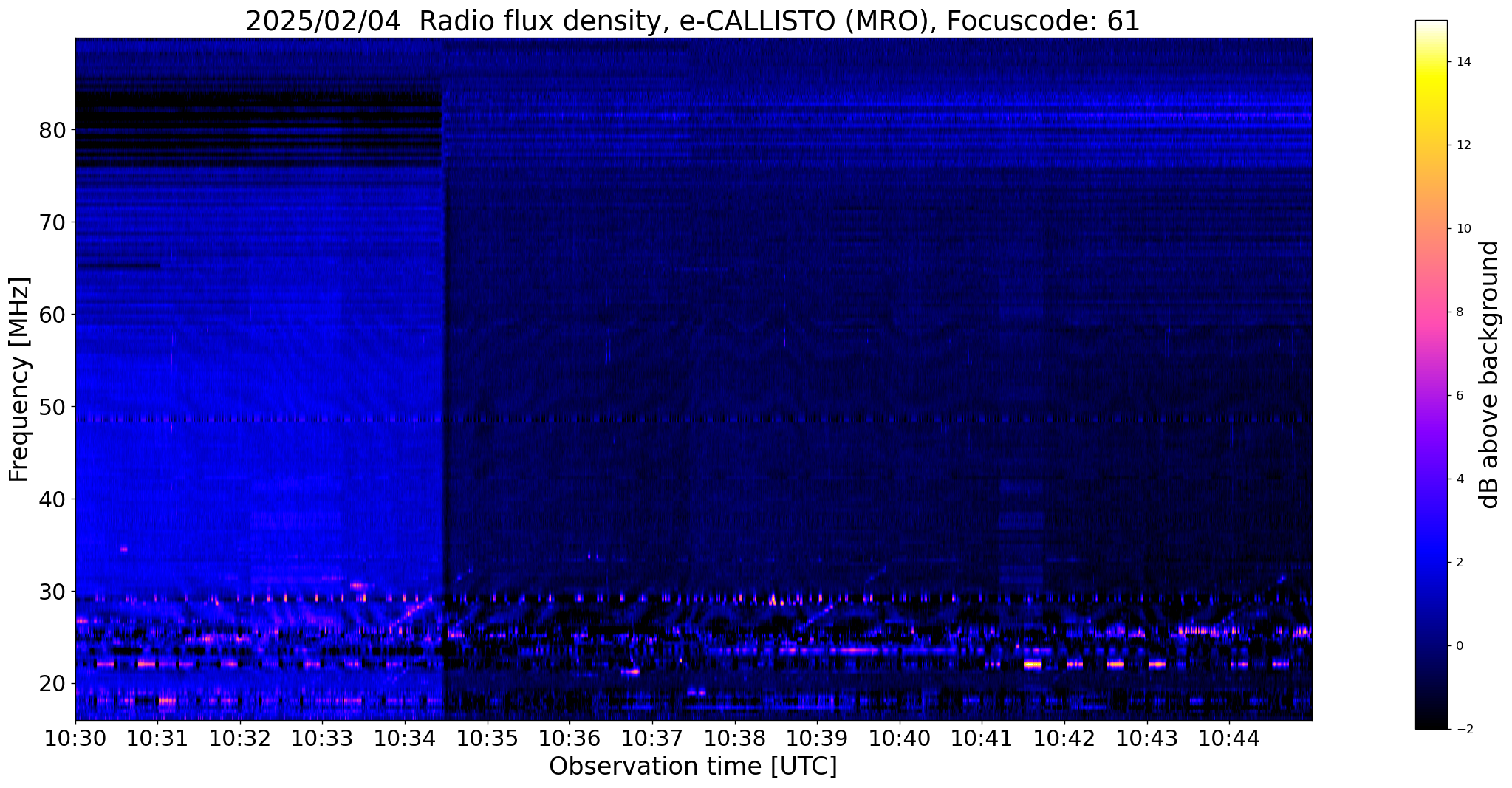Click the colorbar tick label 6
1512x788 pixels.
(x=1459, y=396)
